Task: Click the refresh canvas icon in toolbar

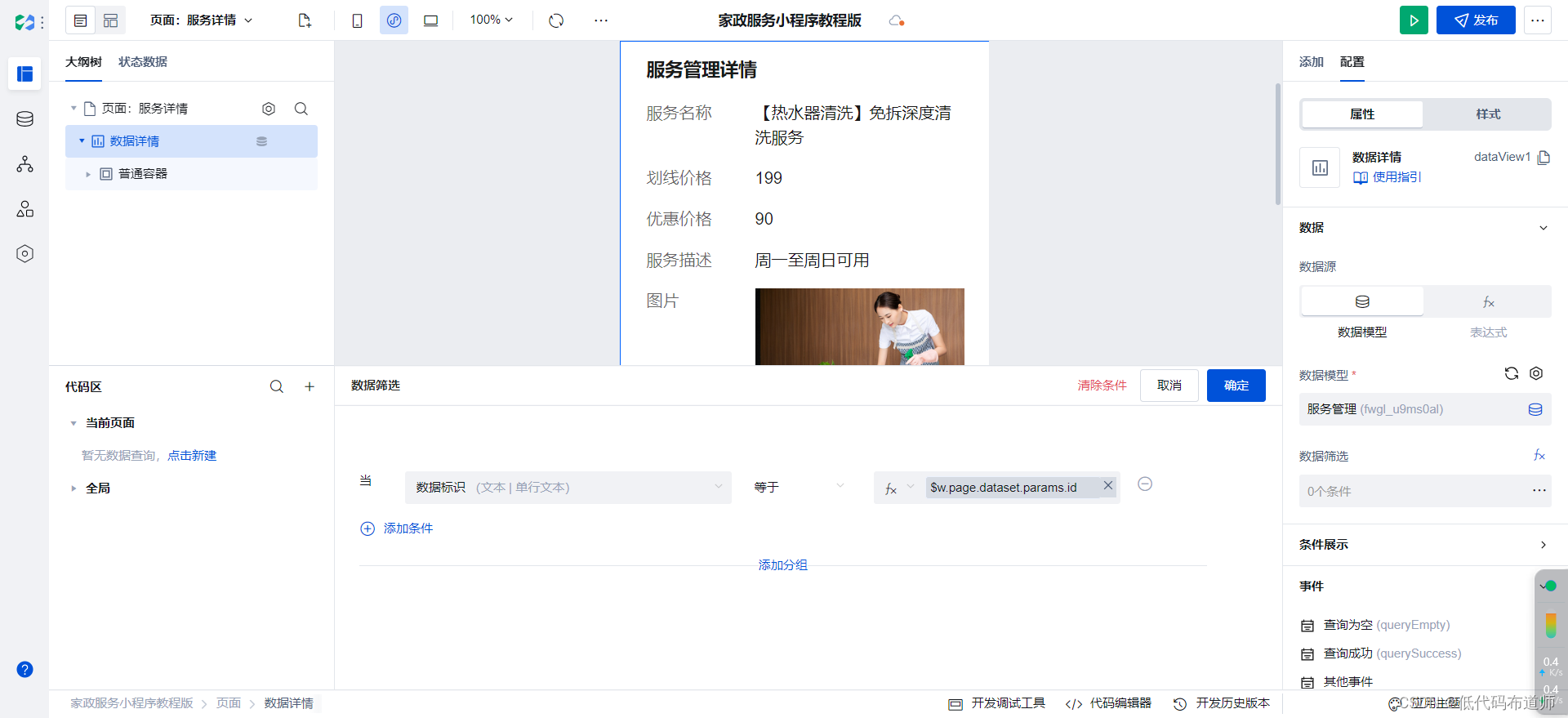Action: pos(556,20)
